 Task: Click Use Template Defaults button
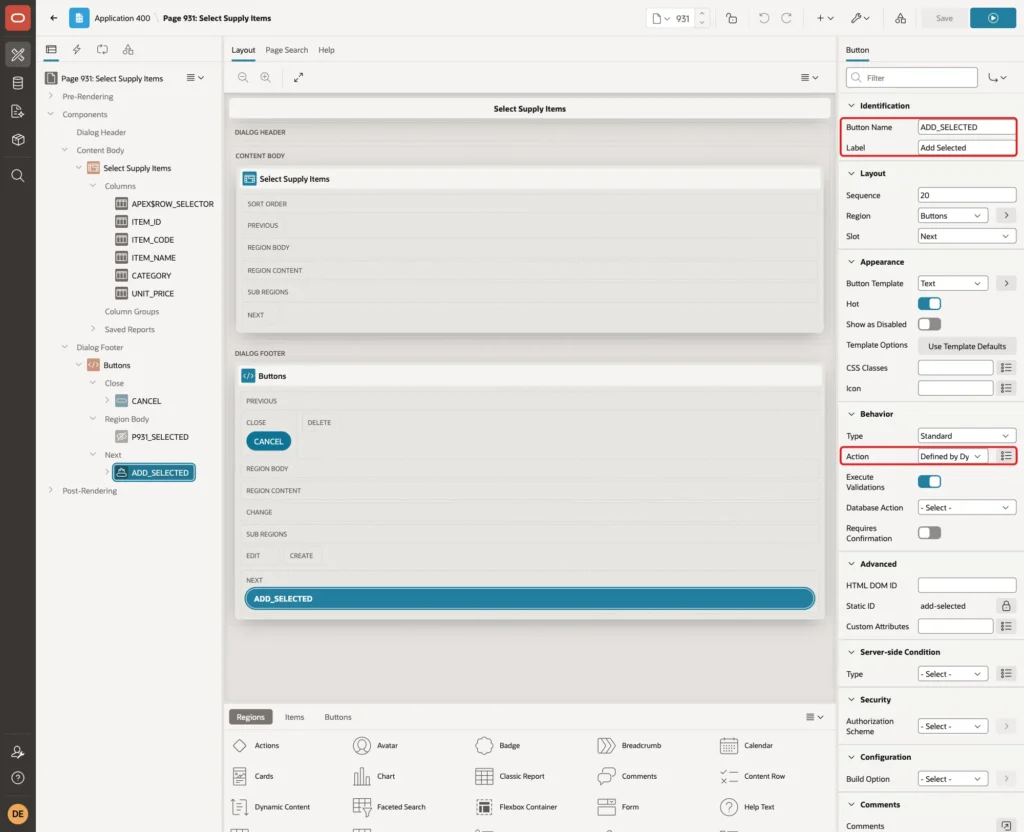coord(967,346)
